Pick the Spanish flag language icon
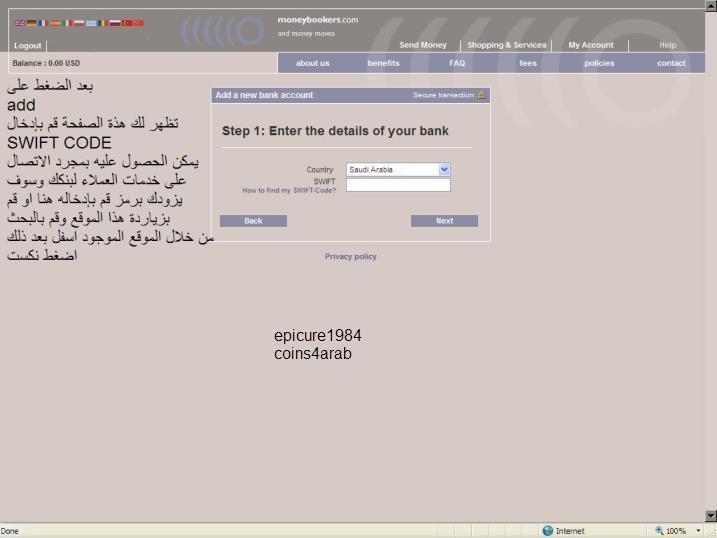 55,23
